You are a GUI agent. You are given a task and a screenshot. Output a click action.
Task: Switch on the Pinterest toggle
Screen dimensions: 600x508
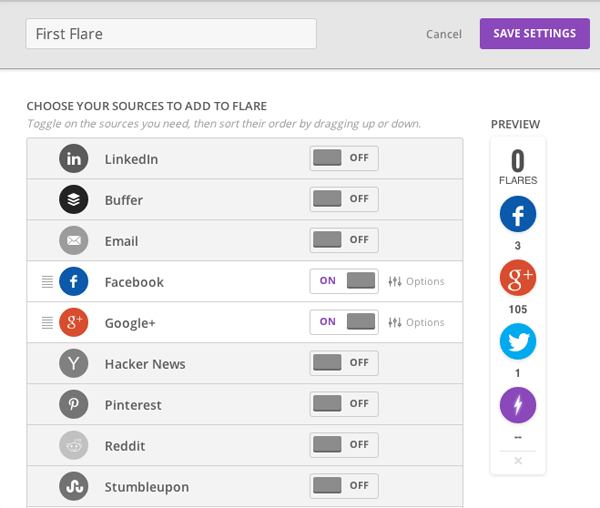coord(344,404)
